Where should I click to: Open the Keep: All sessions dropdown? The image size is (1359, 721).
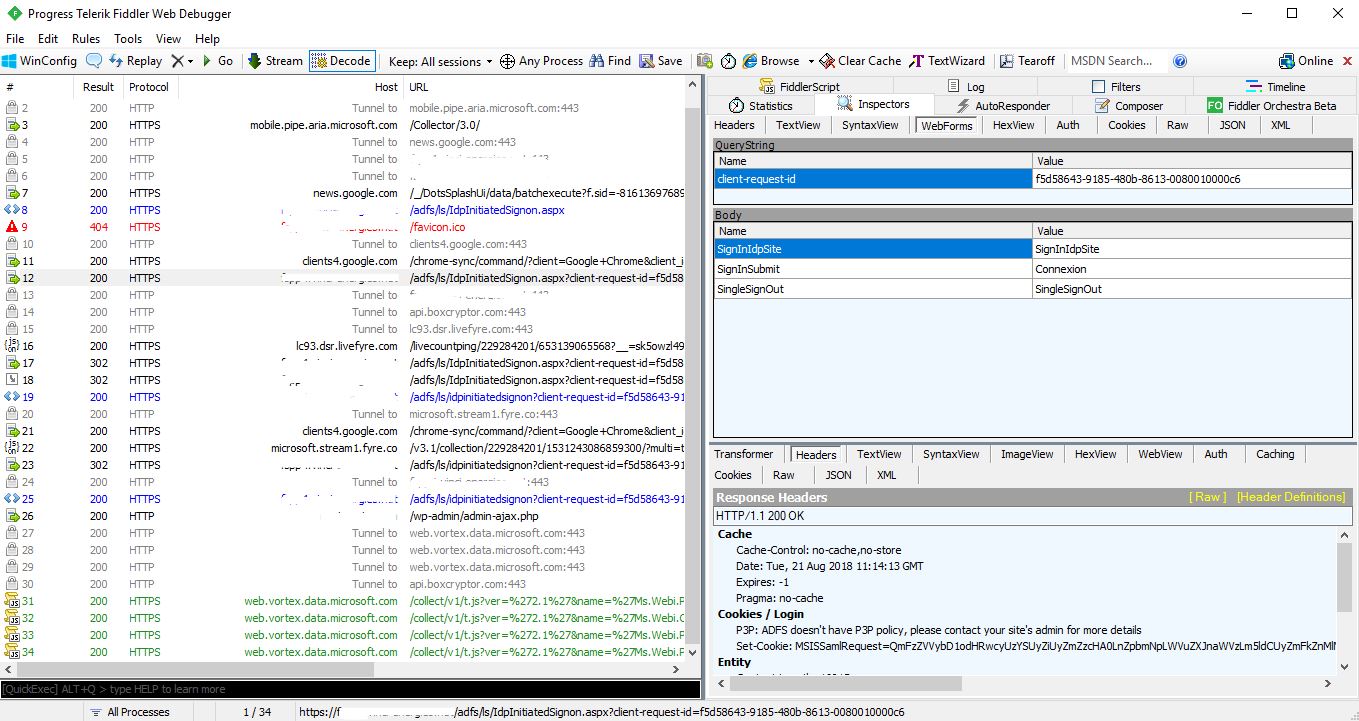[x=440, y=61]
